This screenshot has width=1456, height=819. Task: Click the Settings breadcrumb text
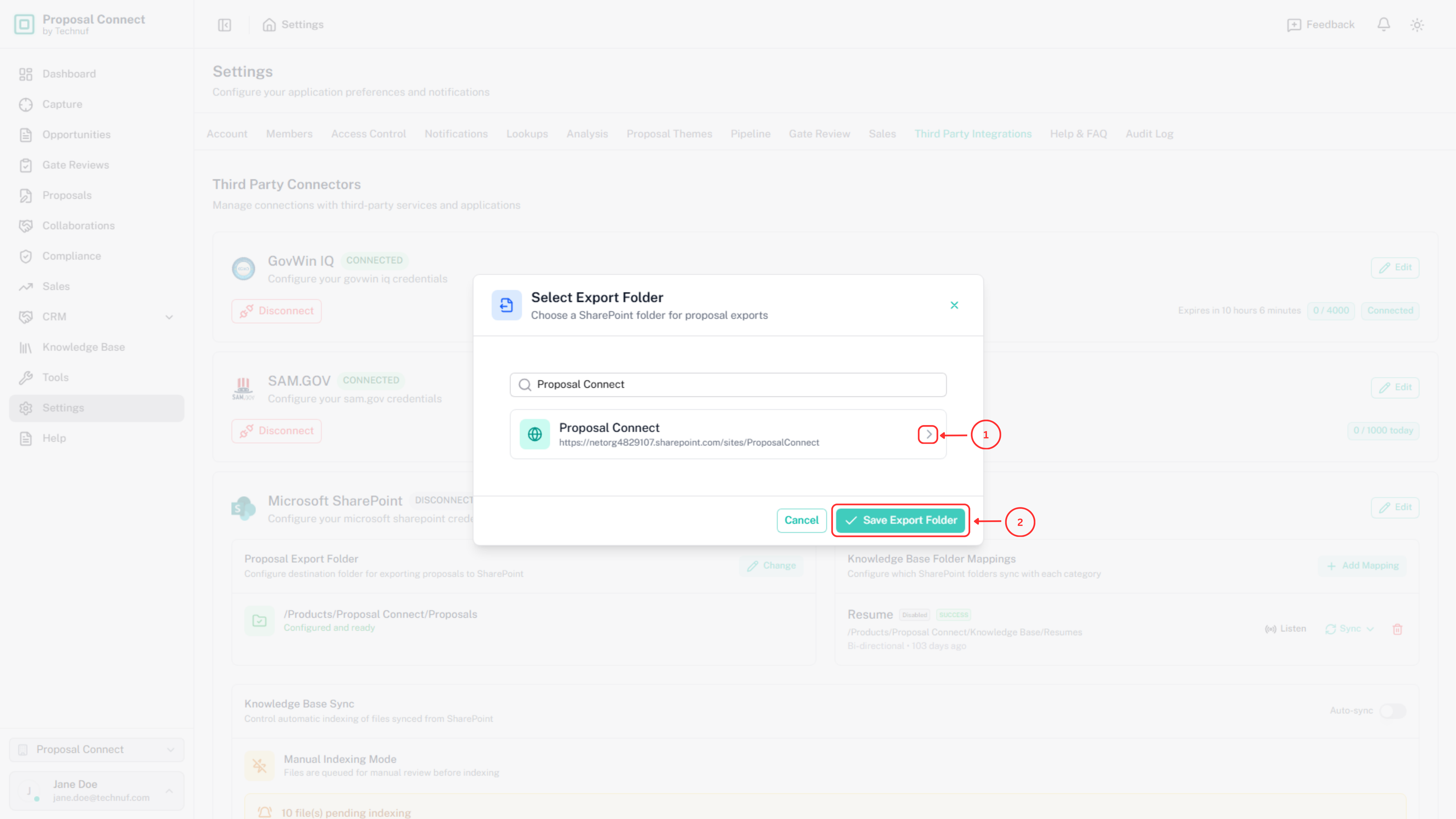click(303, 25)
